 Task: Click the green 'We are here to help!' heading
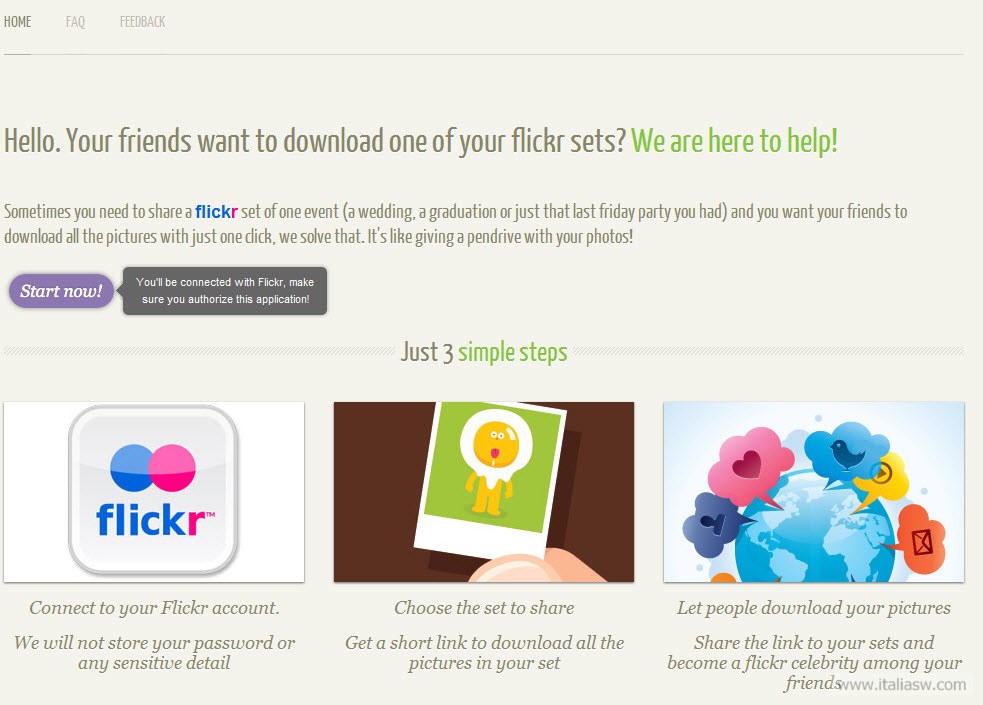[x=734, y=140]
